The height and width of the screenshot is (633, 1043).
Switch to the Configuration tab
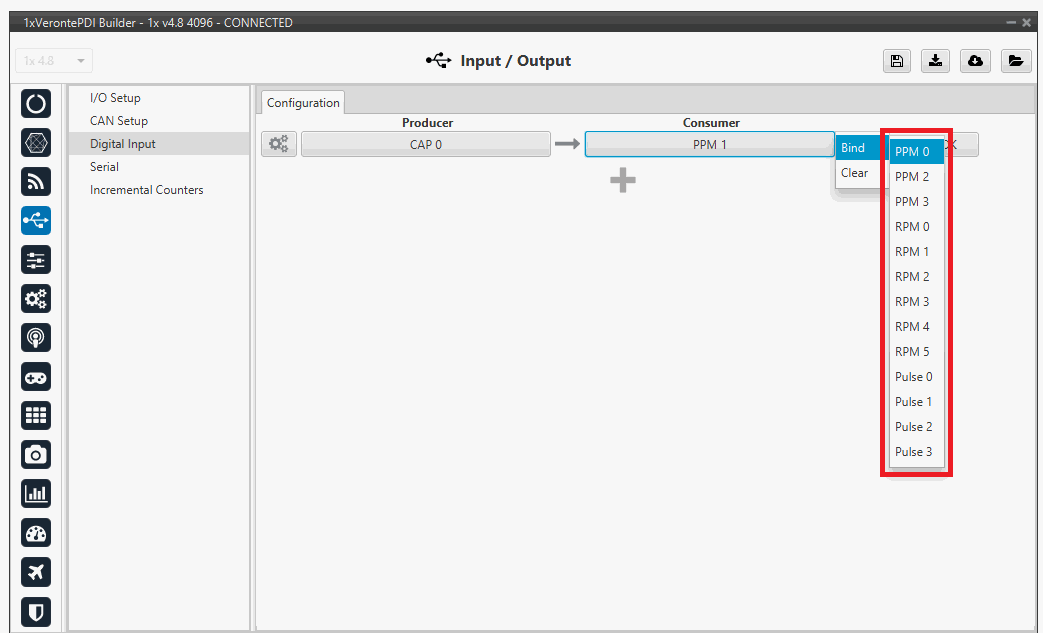coord(303,102)
